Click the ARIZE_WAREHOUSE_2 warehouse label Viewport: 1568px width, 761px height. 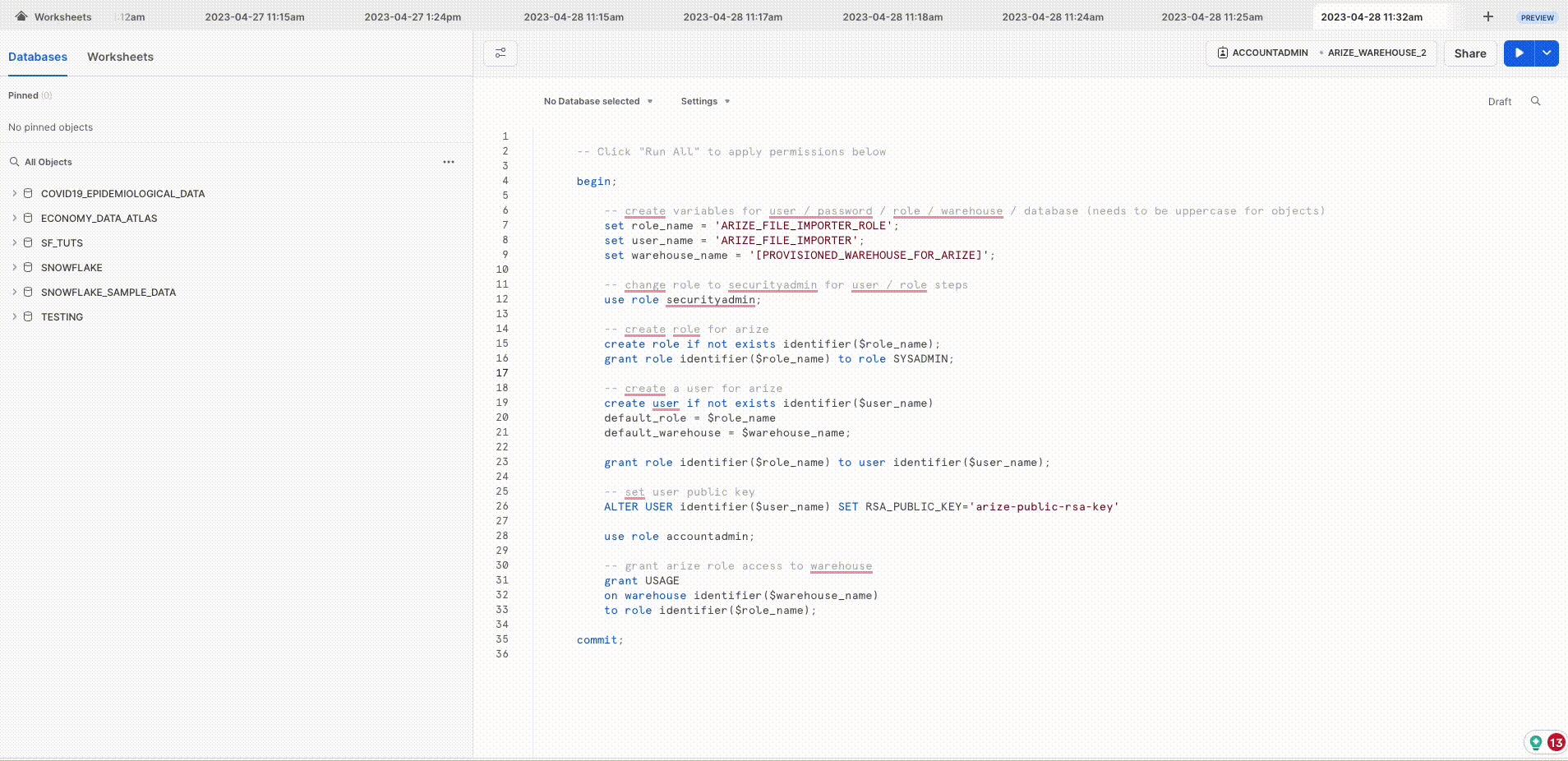[1377, 53]
